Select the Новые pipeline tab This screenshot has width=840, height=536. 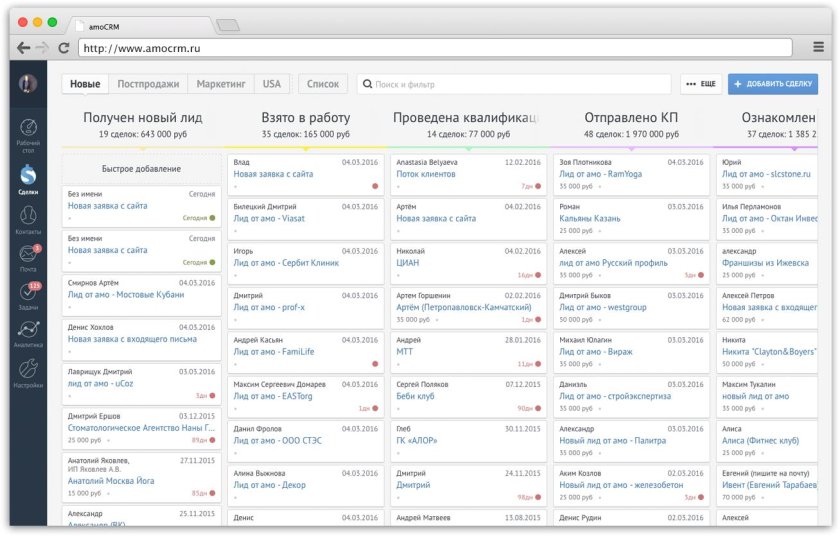point(85,84)
